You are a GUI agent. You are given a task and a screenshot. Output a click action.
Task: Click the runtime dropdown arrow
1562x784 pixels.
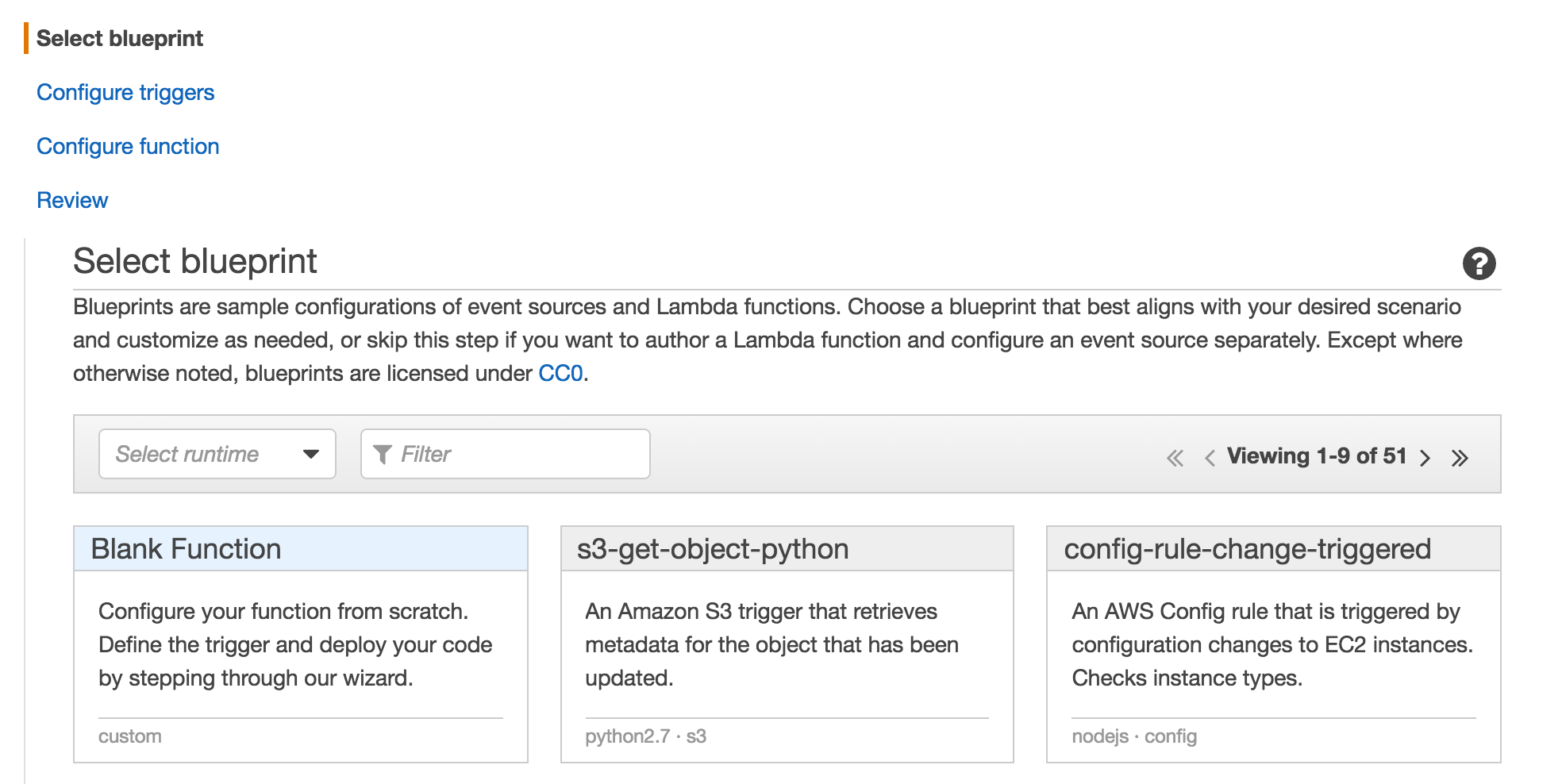tap(311, 454)
